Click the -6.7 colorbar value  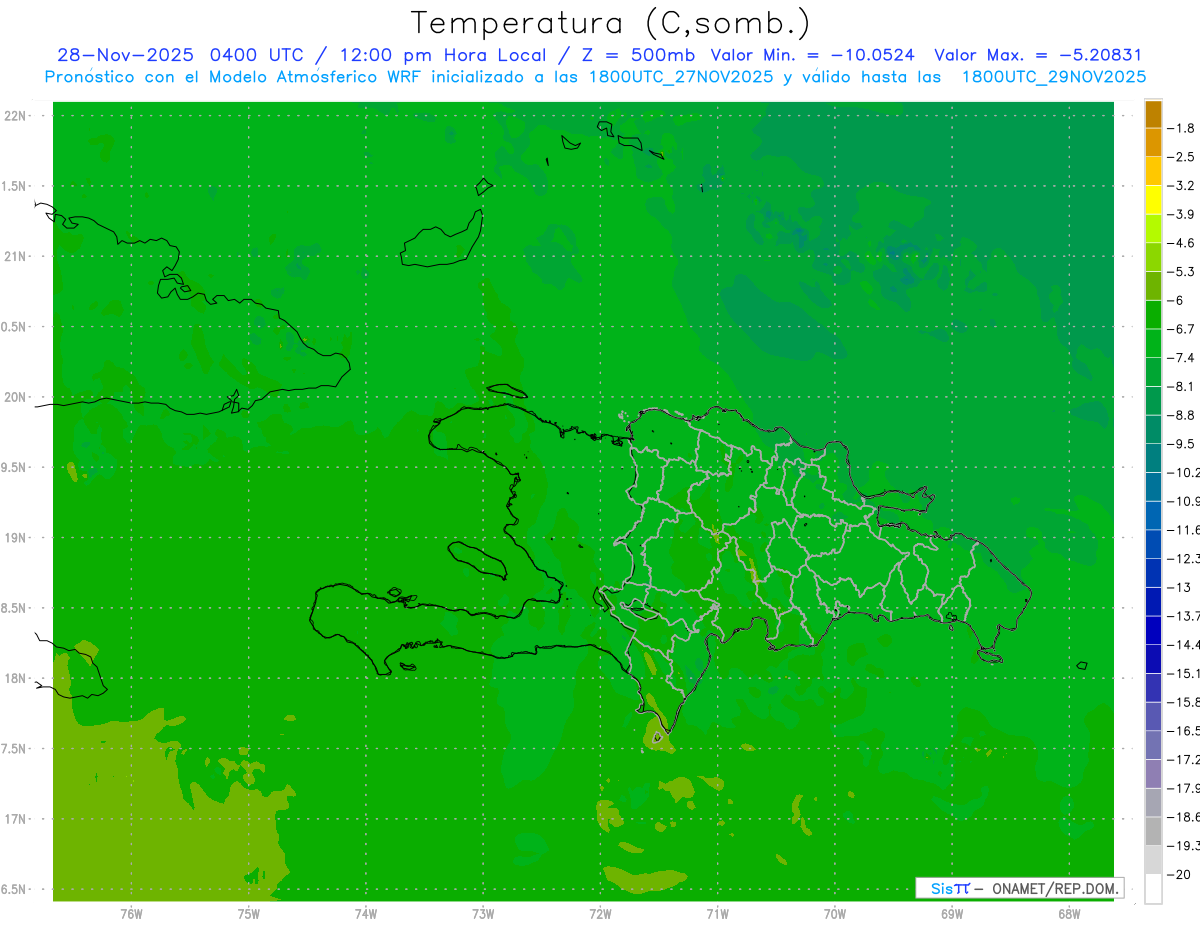pos(1181,329)
